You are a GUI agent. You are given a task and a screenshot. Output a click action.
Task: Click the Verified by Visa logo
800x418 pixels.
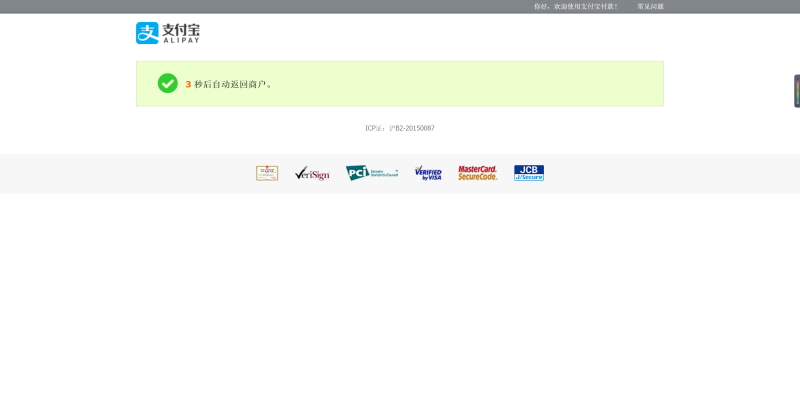click(428, 173)
